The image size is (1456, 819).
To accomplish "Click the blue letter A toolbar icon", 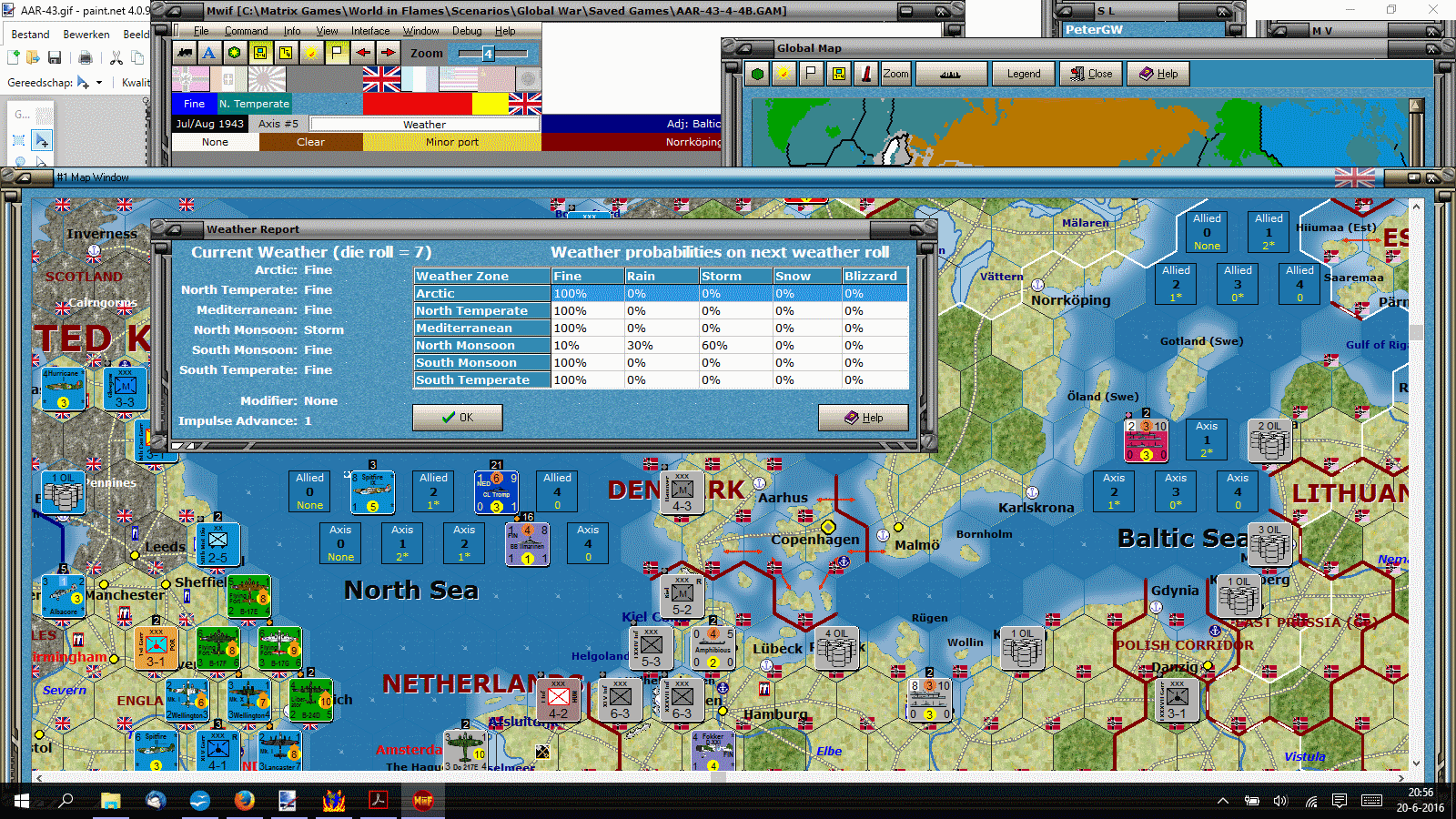I will [x=209, y=53].
